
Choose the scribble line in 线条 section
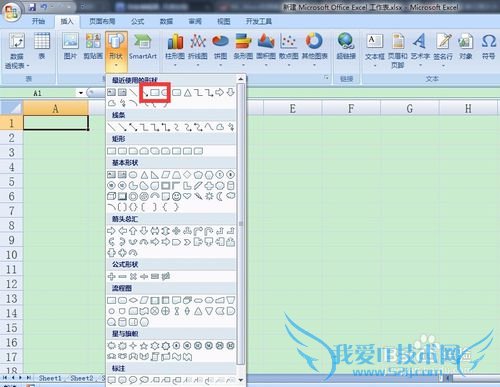tap(231, 127)
